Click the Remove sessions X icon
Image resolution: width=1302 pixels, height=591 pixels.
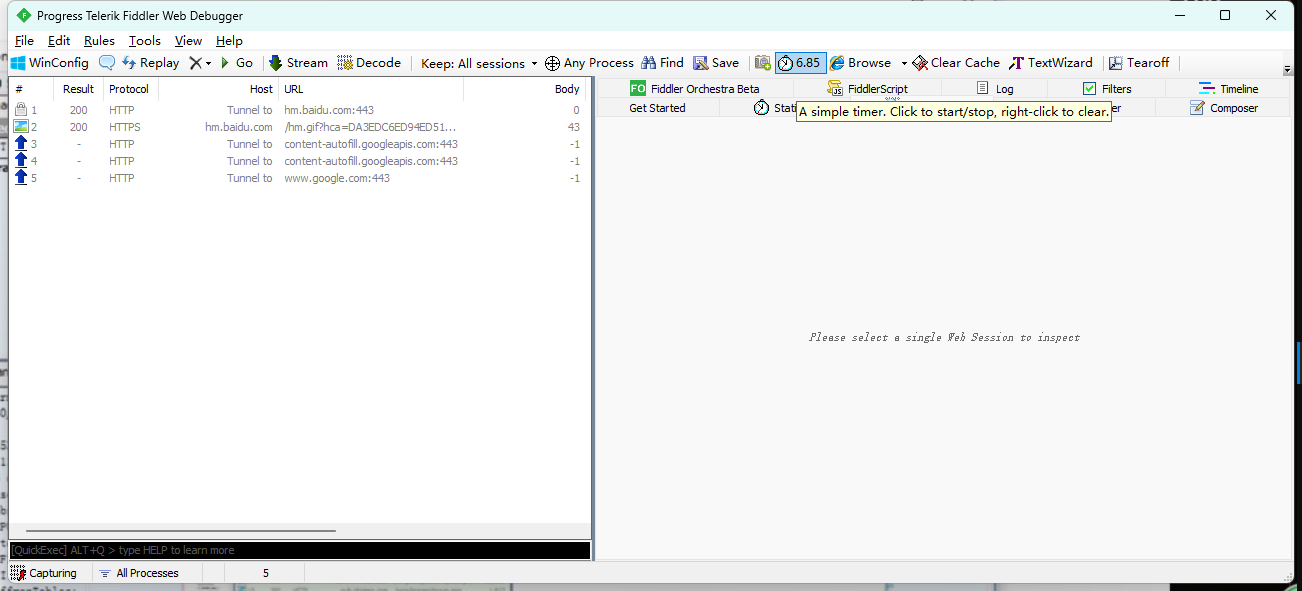pos(195,63)
